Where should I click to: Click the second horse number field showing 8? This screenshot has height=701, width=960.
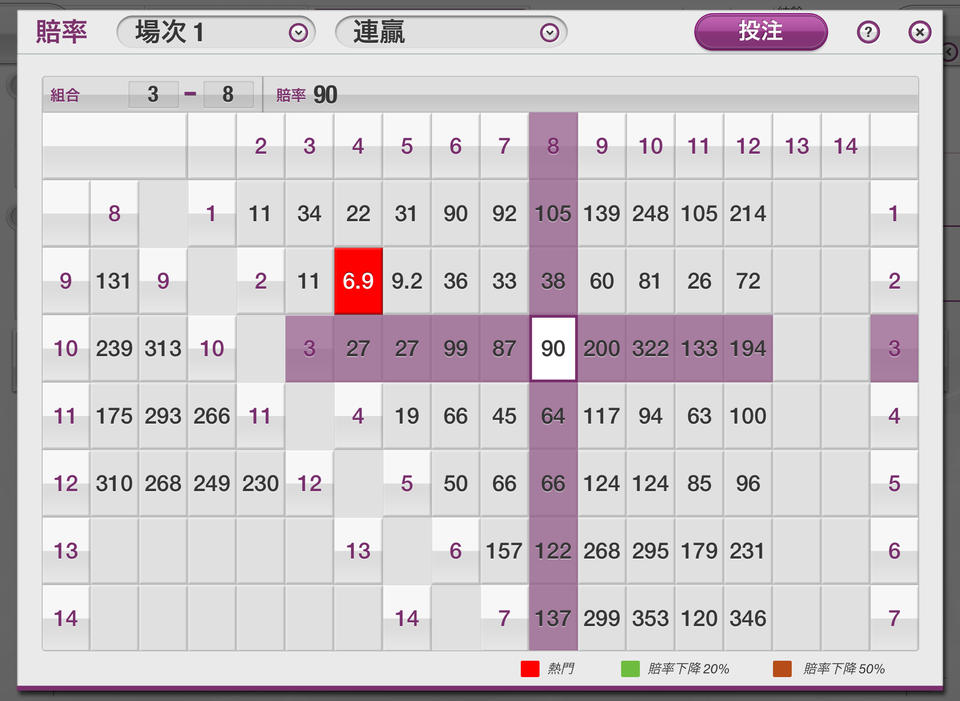(228, 95)
